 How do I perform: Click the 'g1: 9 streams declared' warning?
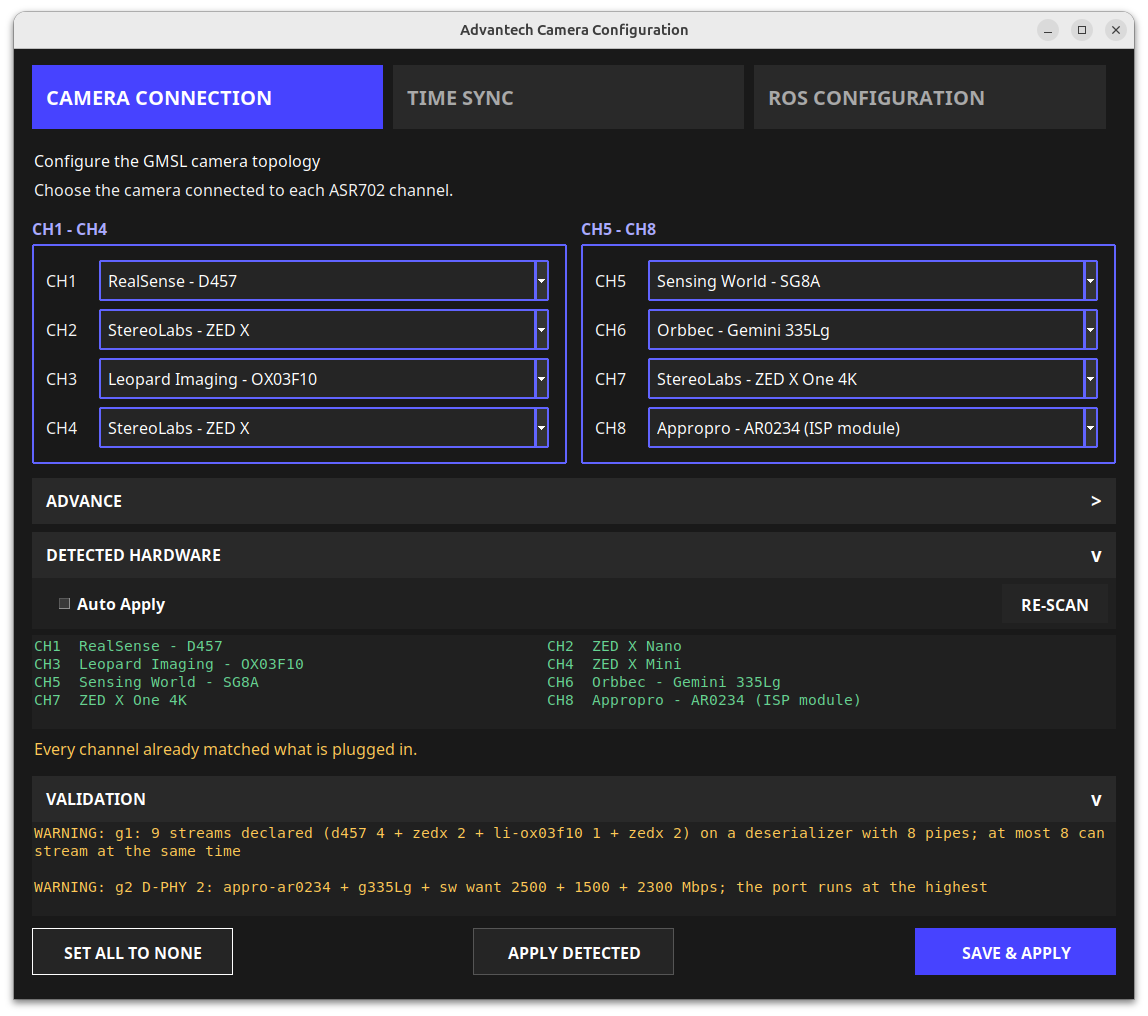[570, 843]
